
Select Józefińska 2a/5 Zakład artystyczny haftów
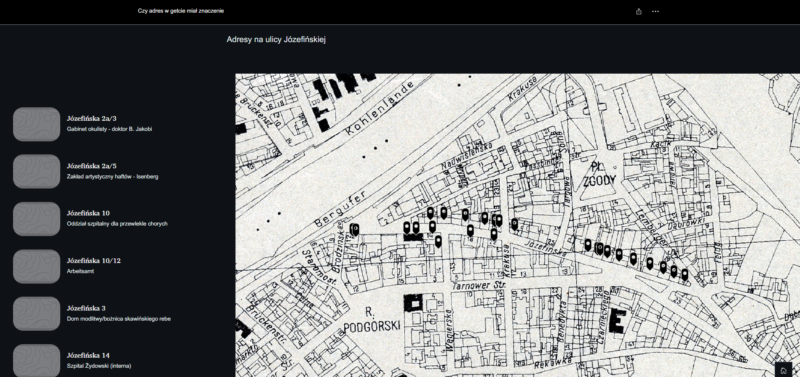pos(86,171)
